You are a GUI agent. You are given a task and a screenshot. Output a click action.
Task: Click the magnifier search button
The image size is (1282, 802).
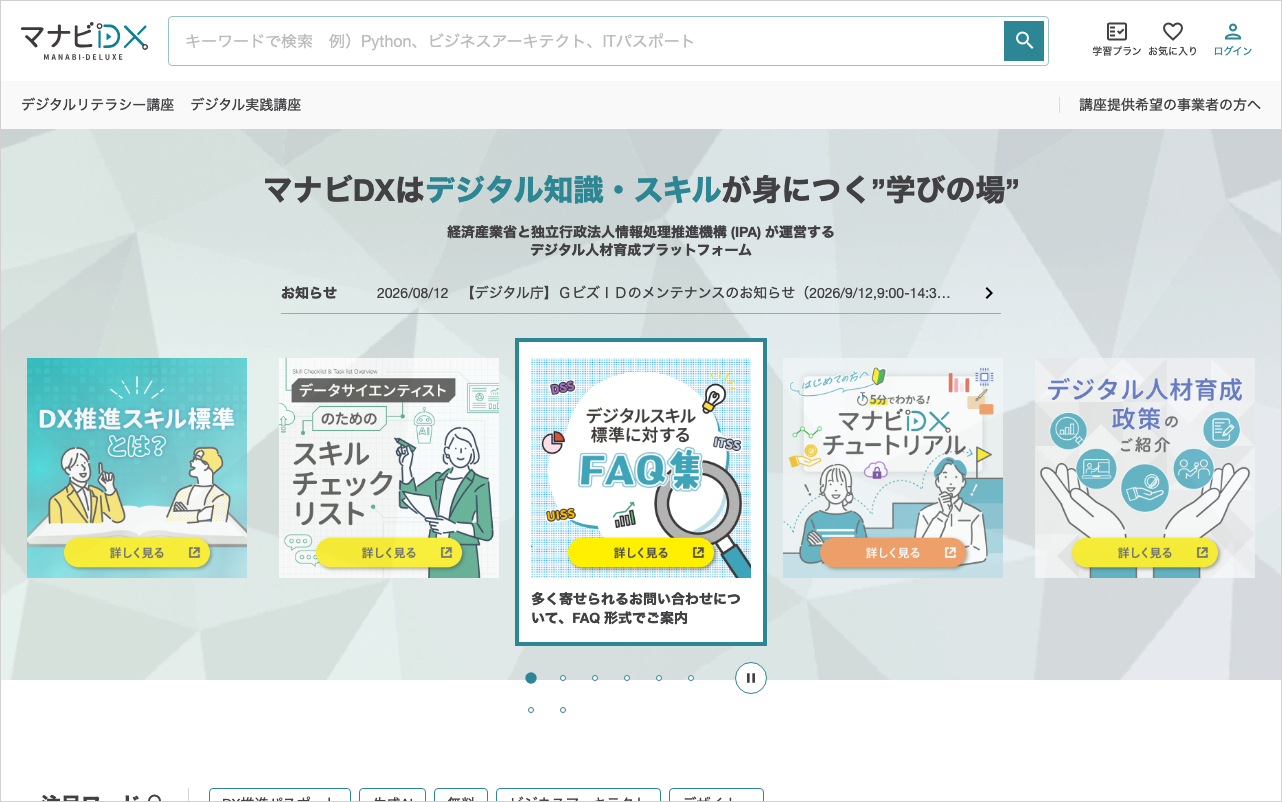[x=1024, y=41]
